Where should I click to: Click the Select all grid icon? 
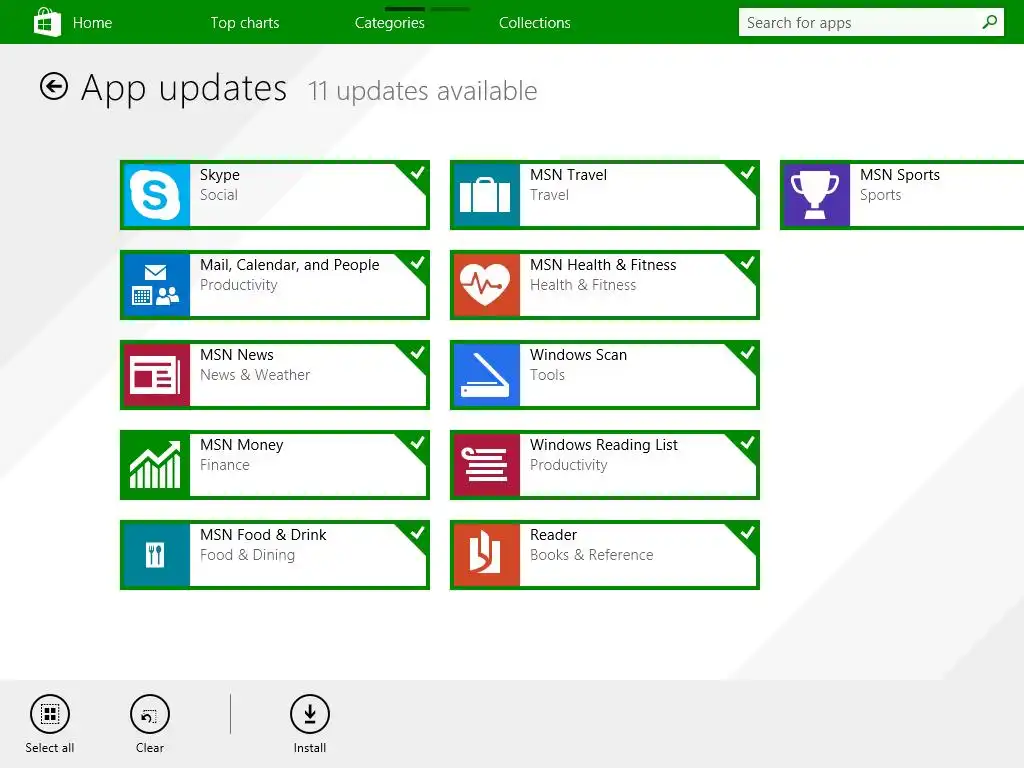[x=50, y=714]
